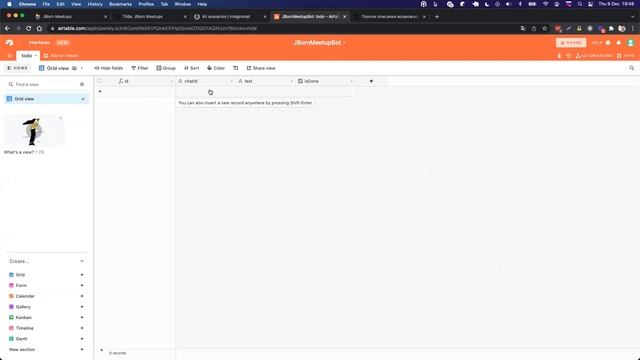Select Grid view in the sidebar
Viewport: 640px width, 360px height.
(47, 99)
